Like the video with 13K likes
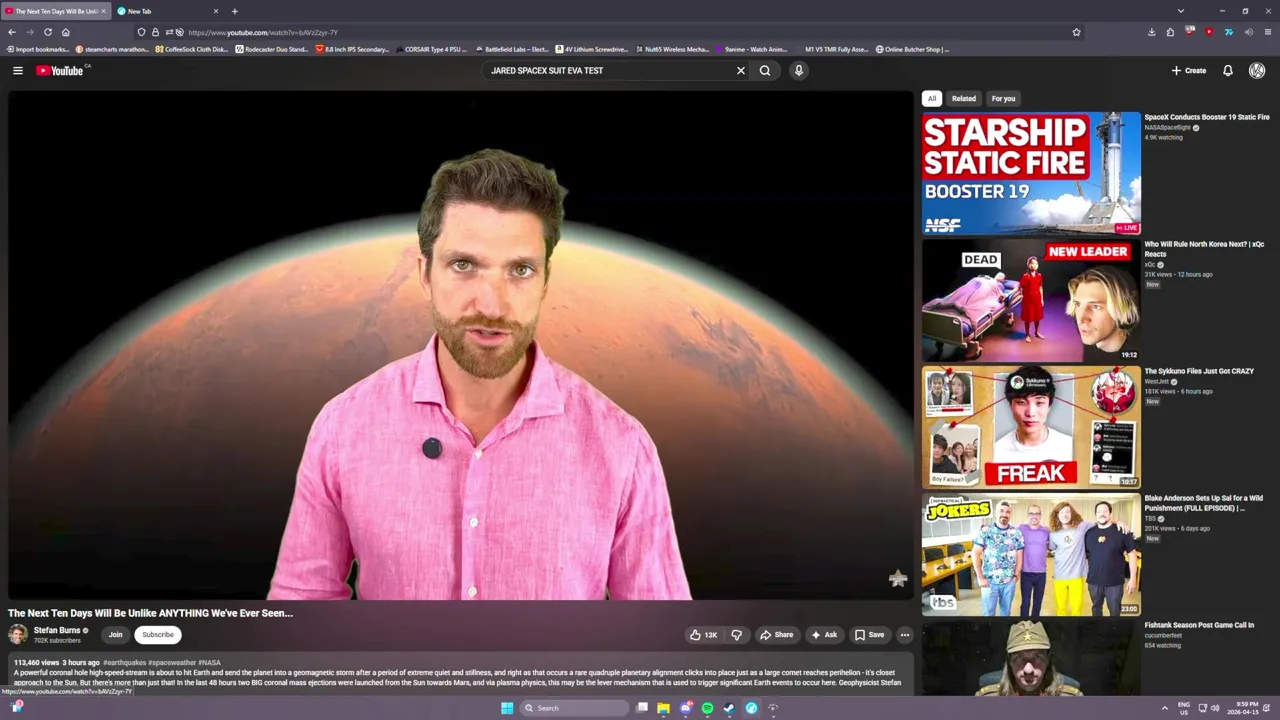The image size is (1280, 720). [x=704, y=635]
